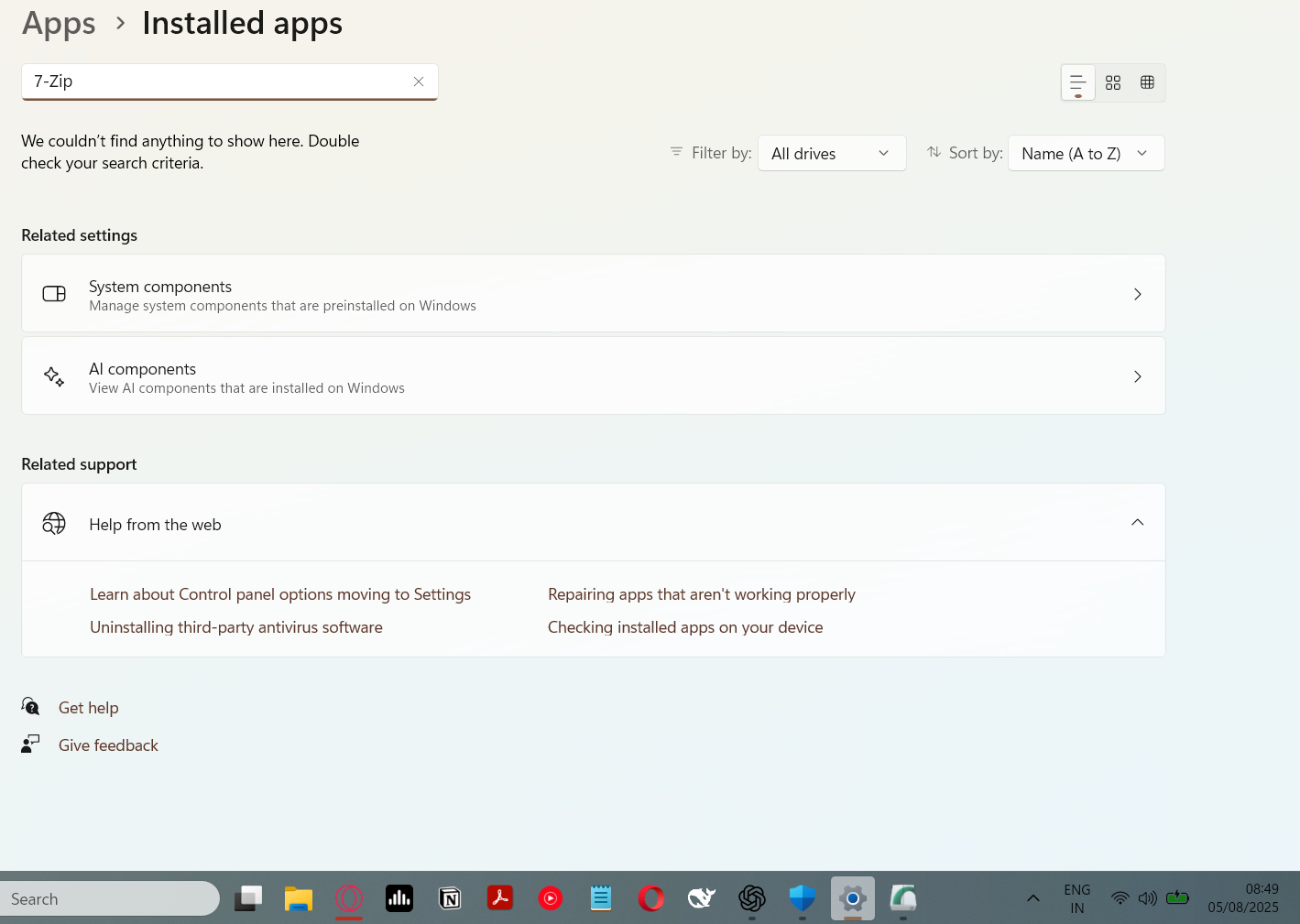The width and height of the screenshot is (1300, 924).
Task: Click the ENG IN language indicator
Action: click(1077, 898)
